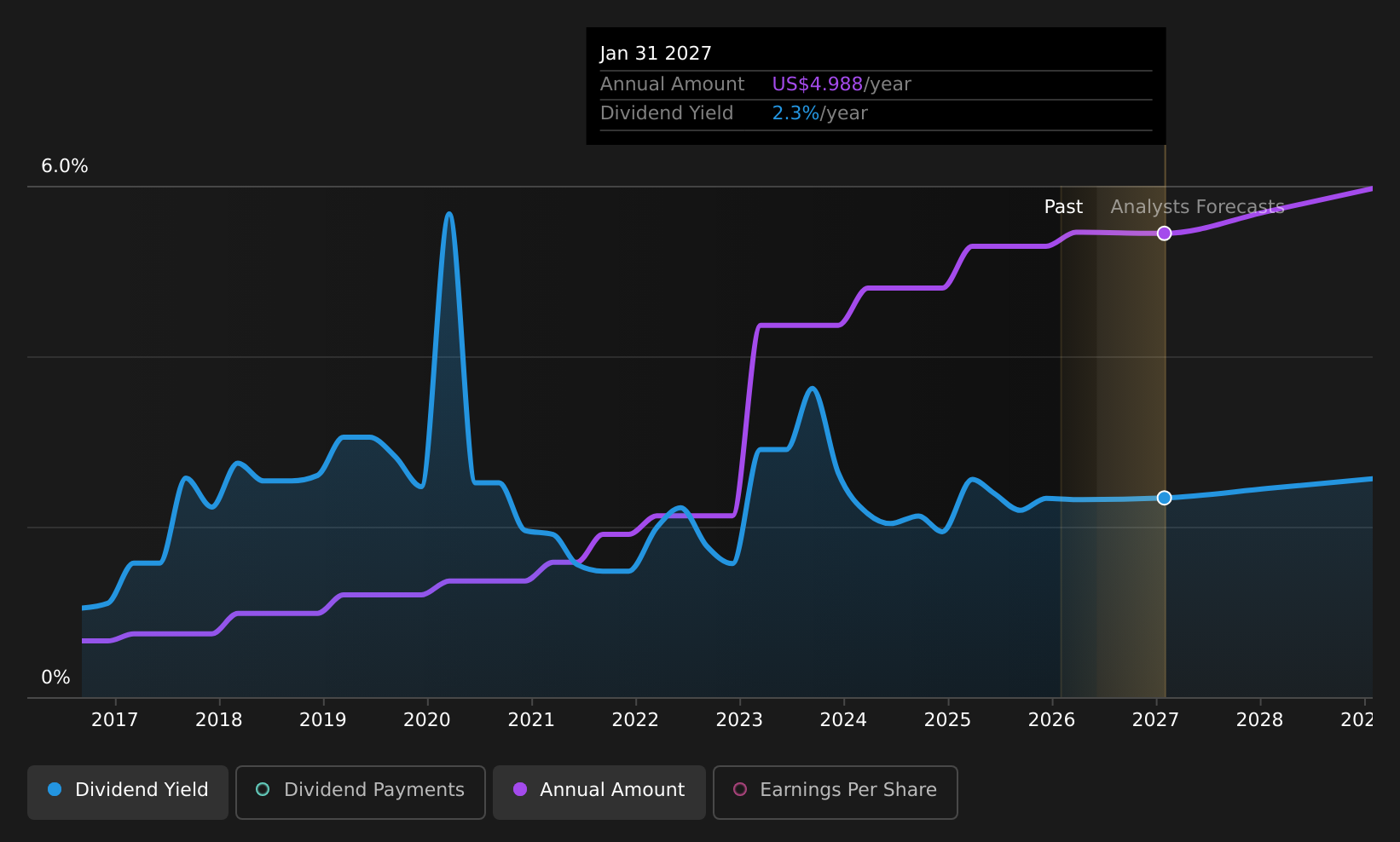Click the blue Dividend Yield data point marker
The height and width of the screenshot is (842, 1400).
1164,498
